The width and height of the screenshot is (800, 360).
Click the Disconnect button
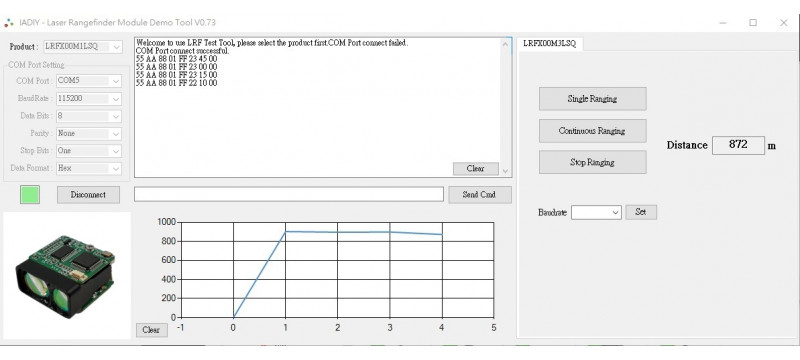pyautogui.click(x=88, y=195)
